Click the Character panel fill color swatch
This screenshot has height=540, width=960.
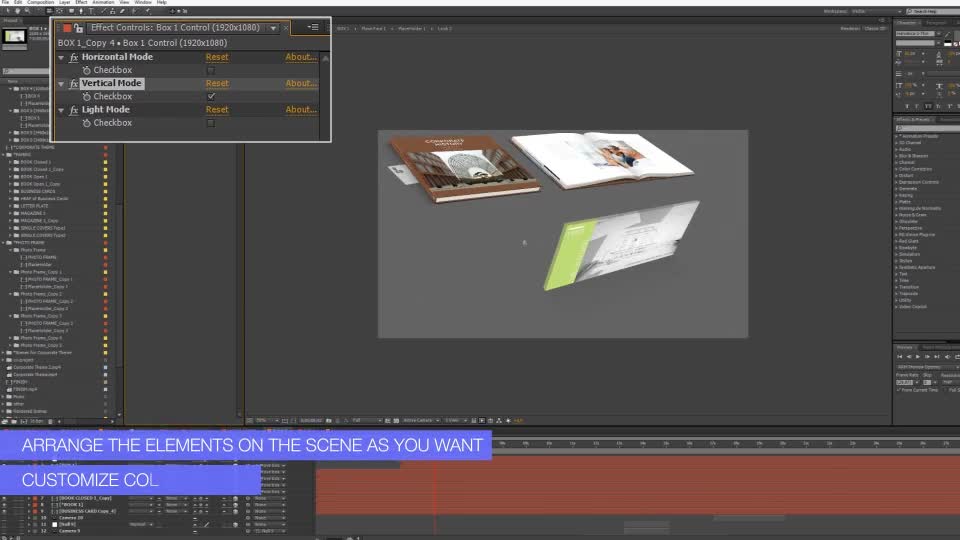point(948,43)
